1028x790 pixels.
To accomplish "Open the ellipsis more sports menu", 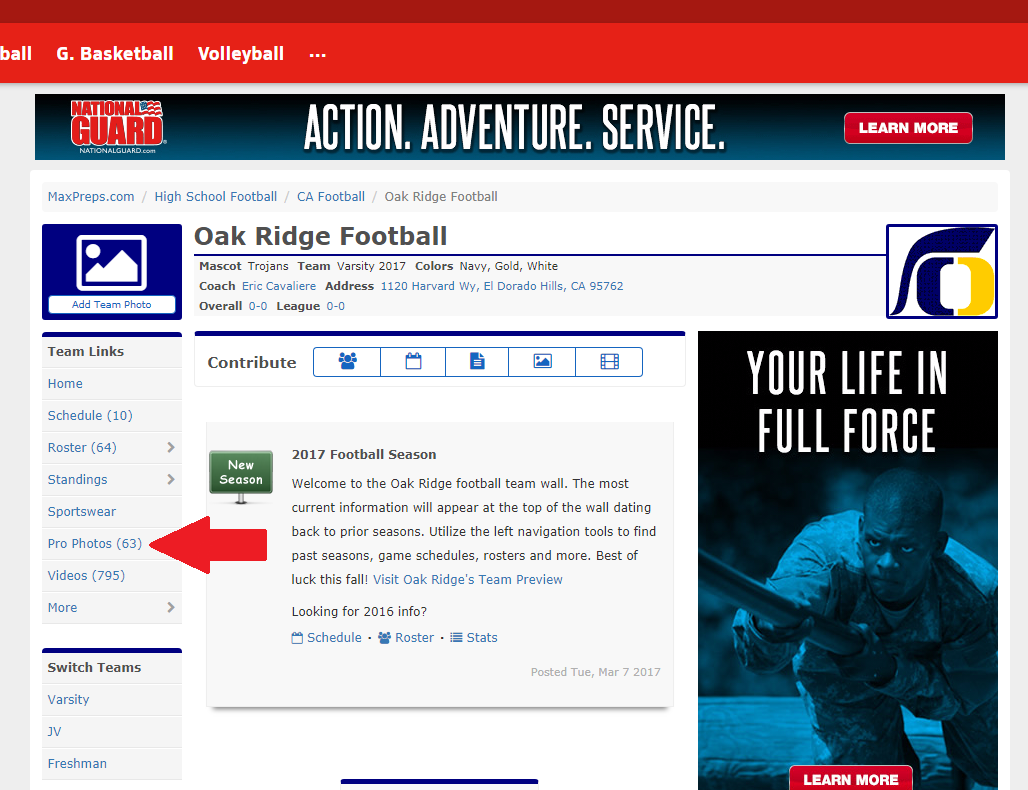I will 318,54.
